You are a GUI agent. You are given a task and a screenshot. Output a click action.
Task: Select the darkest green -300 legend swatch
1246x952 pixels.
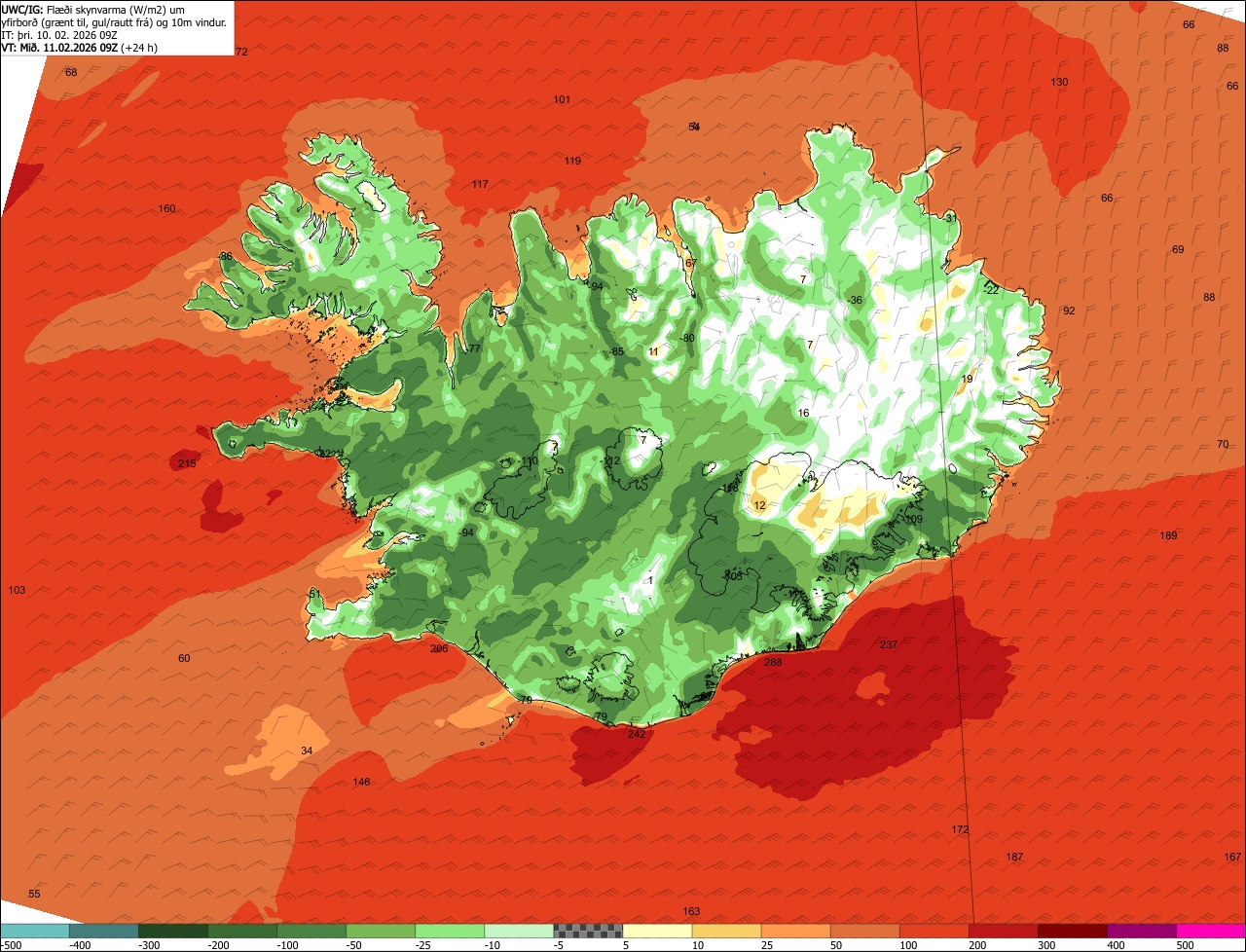173,931
